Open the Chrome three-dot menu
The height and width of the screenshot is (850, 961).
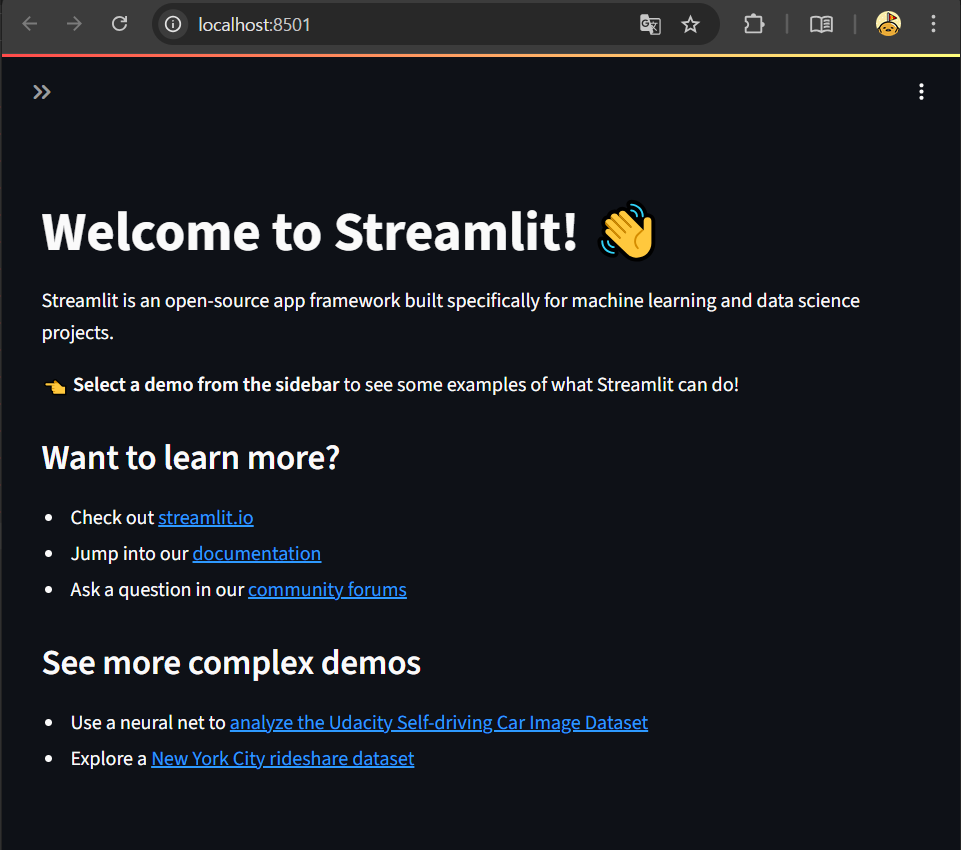tap(933, 25)
